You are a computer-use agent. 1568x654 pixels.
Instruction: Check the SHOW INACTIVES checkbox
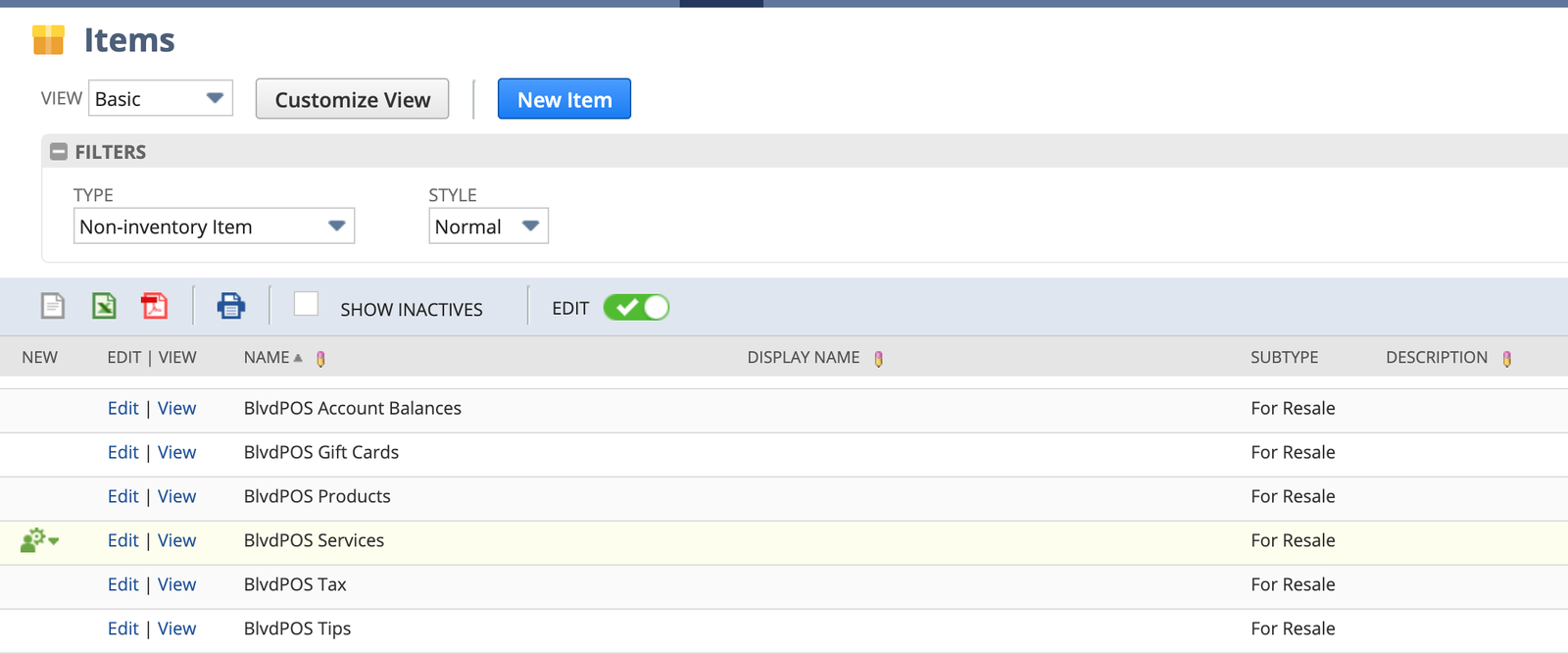pyautogui.click(x=306, y=304)
